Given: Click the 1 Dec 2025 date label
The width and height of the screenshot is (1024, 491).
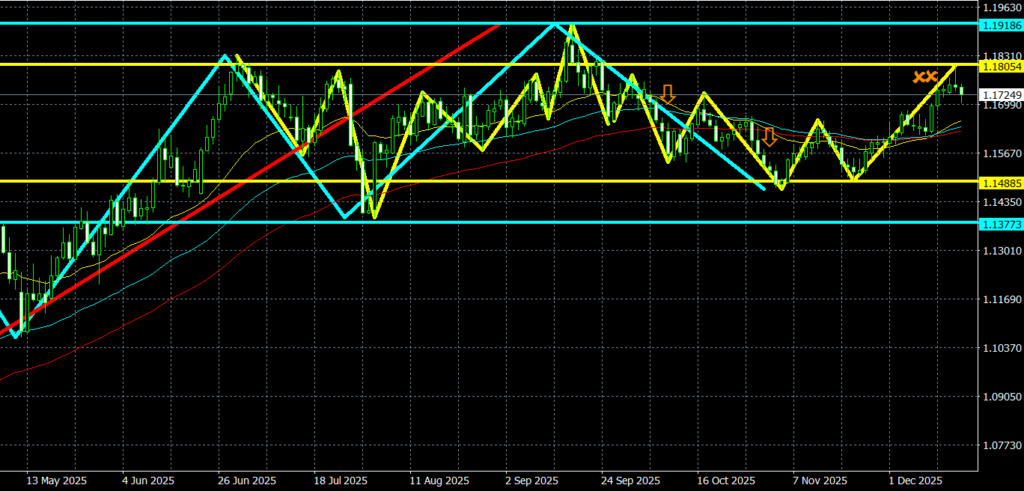Looking at the screenshot, I should pyautogui.click(x=915, y=480).
